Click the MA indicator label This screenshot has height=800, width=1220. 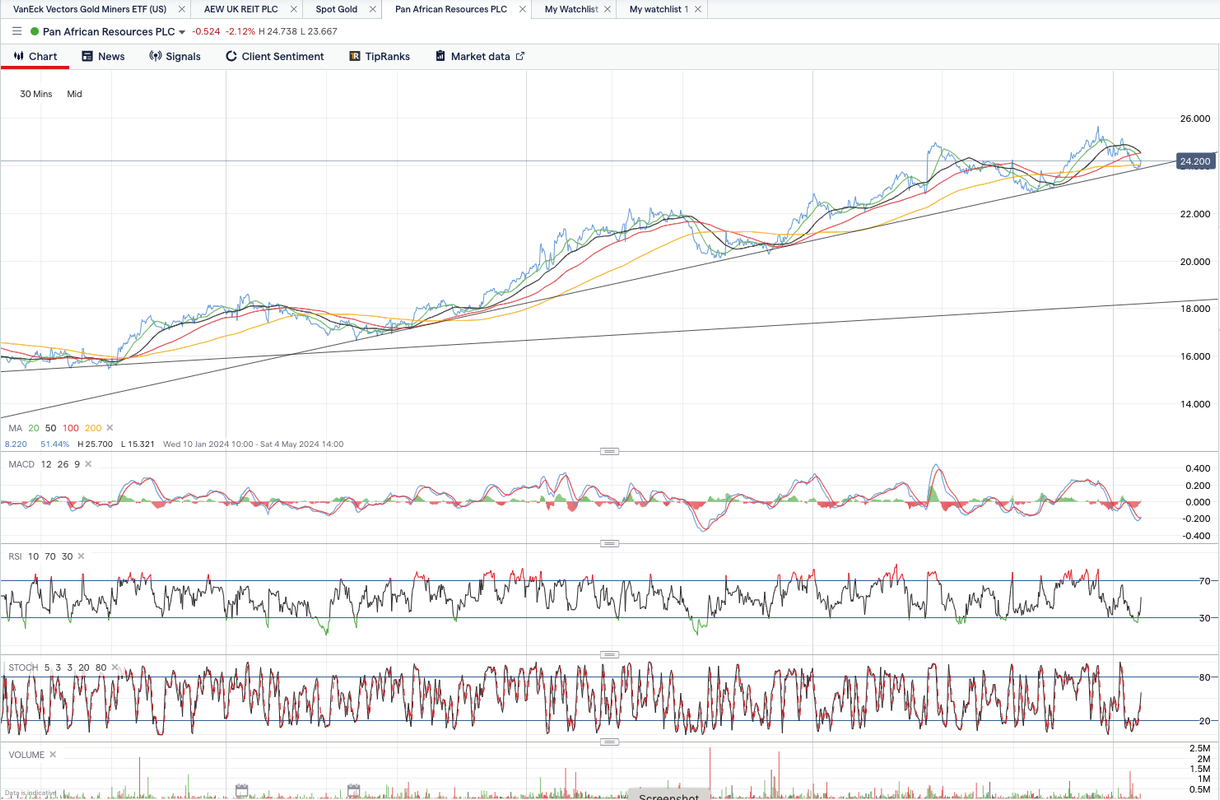click(x=15, y=428)
